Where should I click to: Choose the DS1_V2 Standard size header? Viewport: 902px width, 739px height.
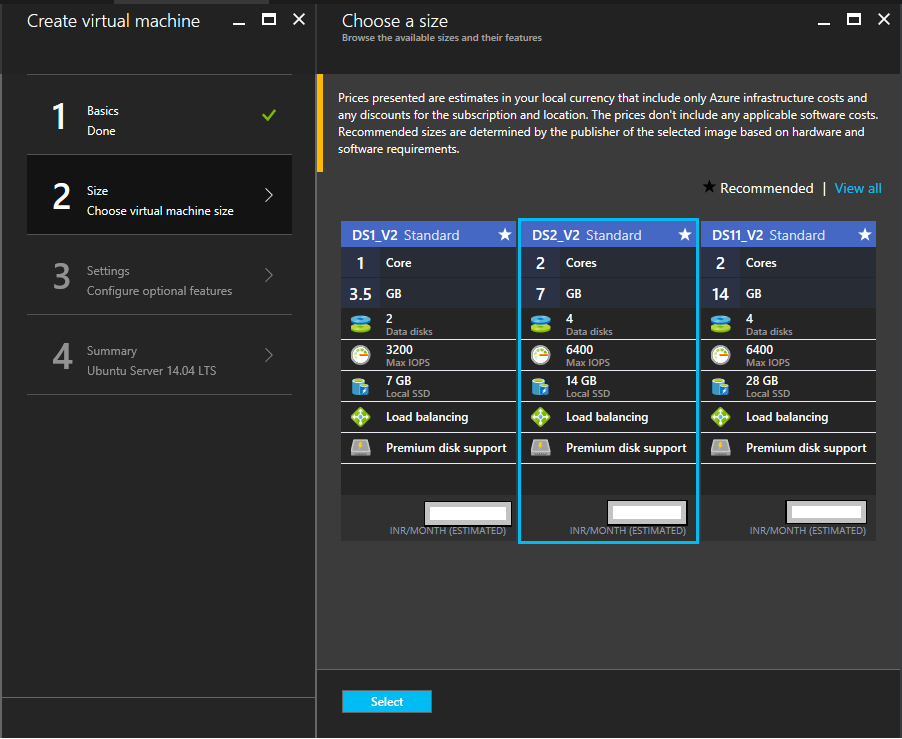(x=429, y=235)
